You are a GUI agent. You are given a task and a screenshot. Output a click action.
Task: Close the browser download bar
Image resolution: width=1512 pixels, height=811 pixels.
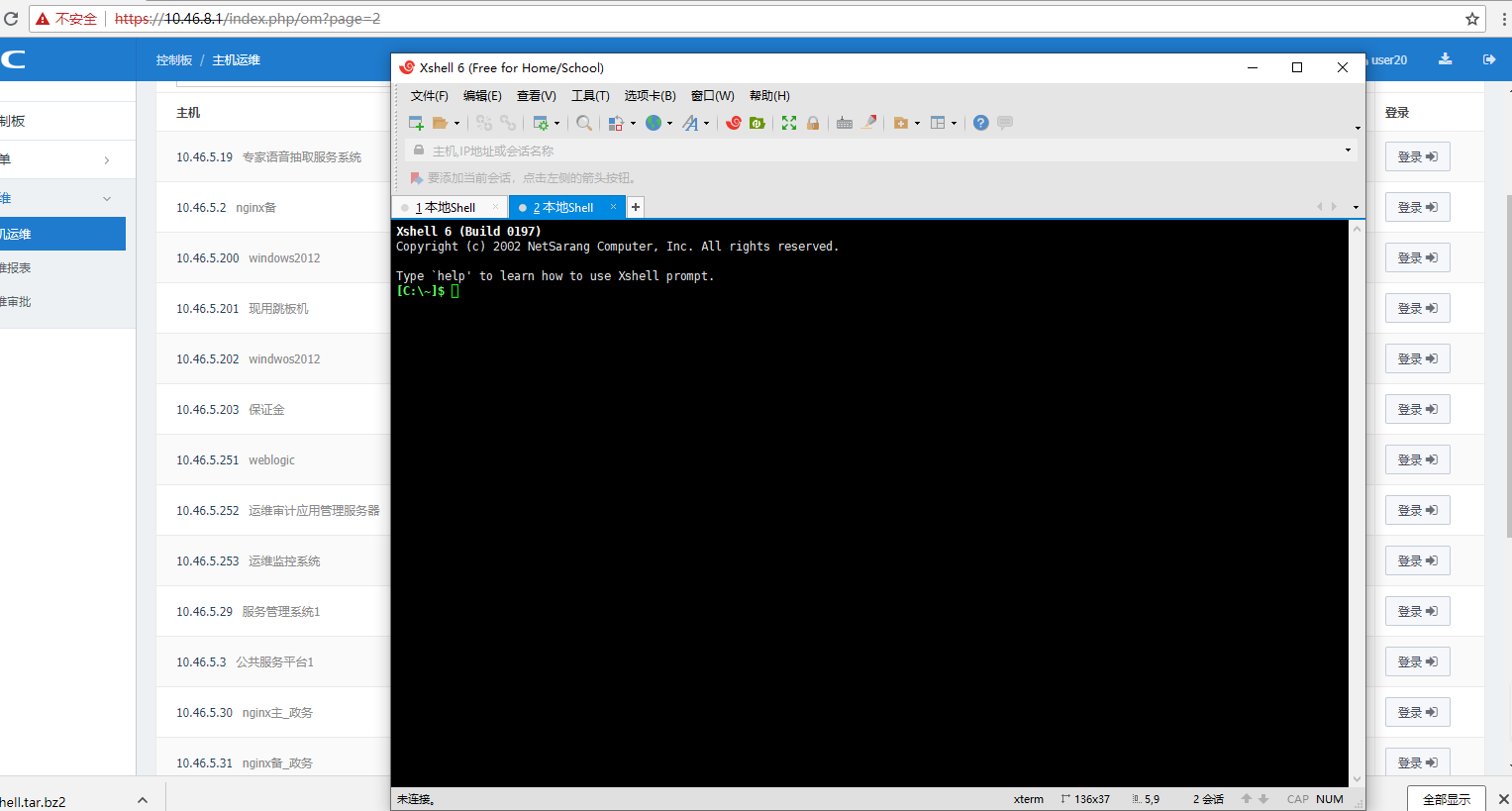(1503, 799)
